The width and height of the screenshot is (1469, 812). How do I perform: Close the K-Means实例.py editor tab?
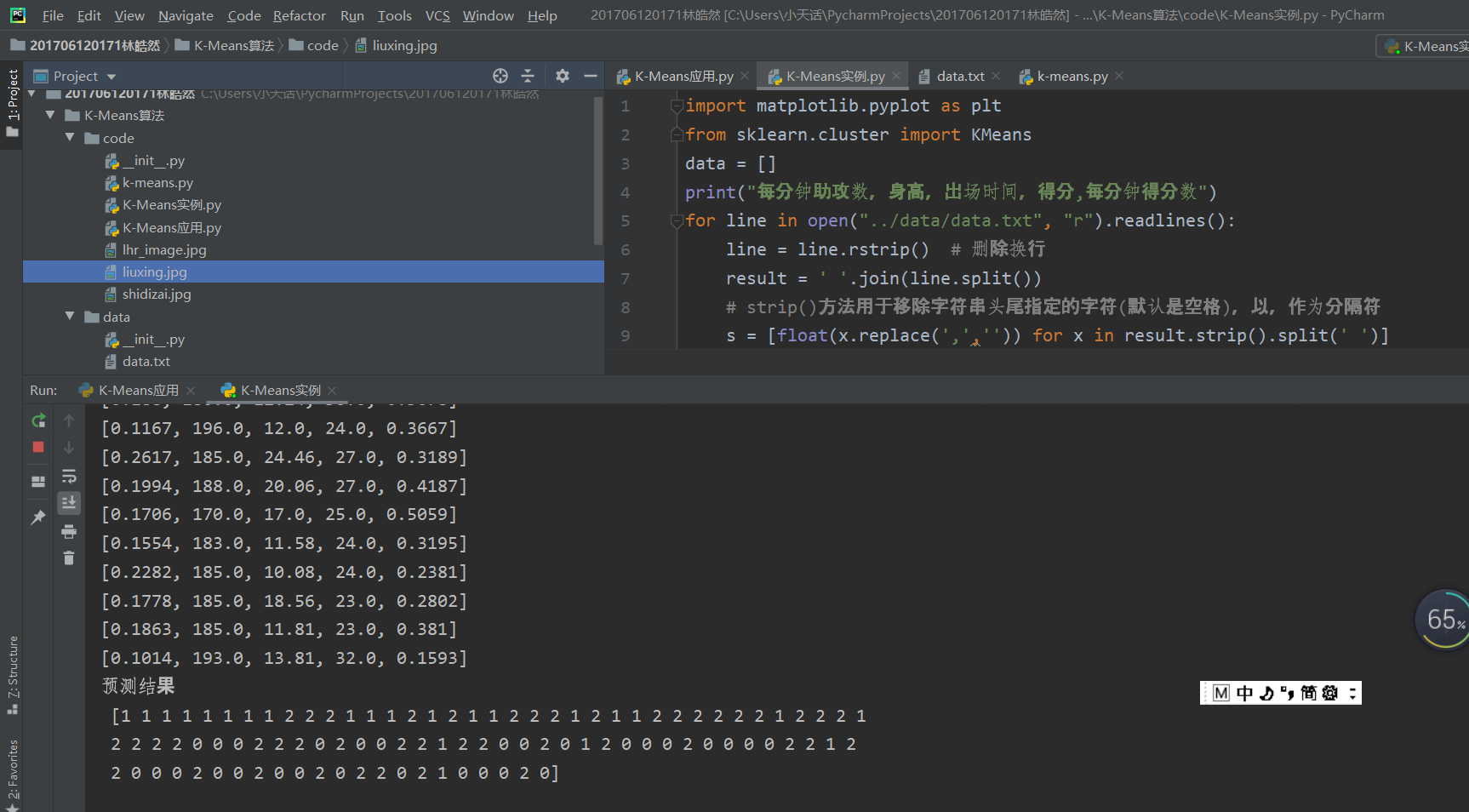coord(896,77)
